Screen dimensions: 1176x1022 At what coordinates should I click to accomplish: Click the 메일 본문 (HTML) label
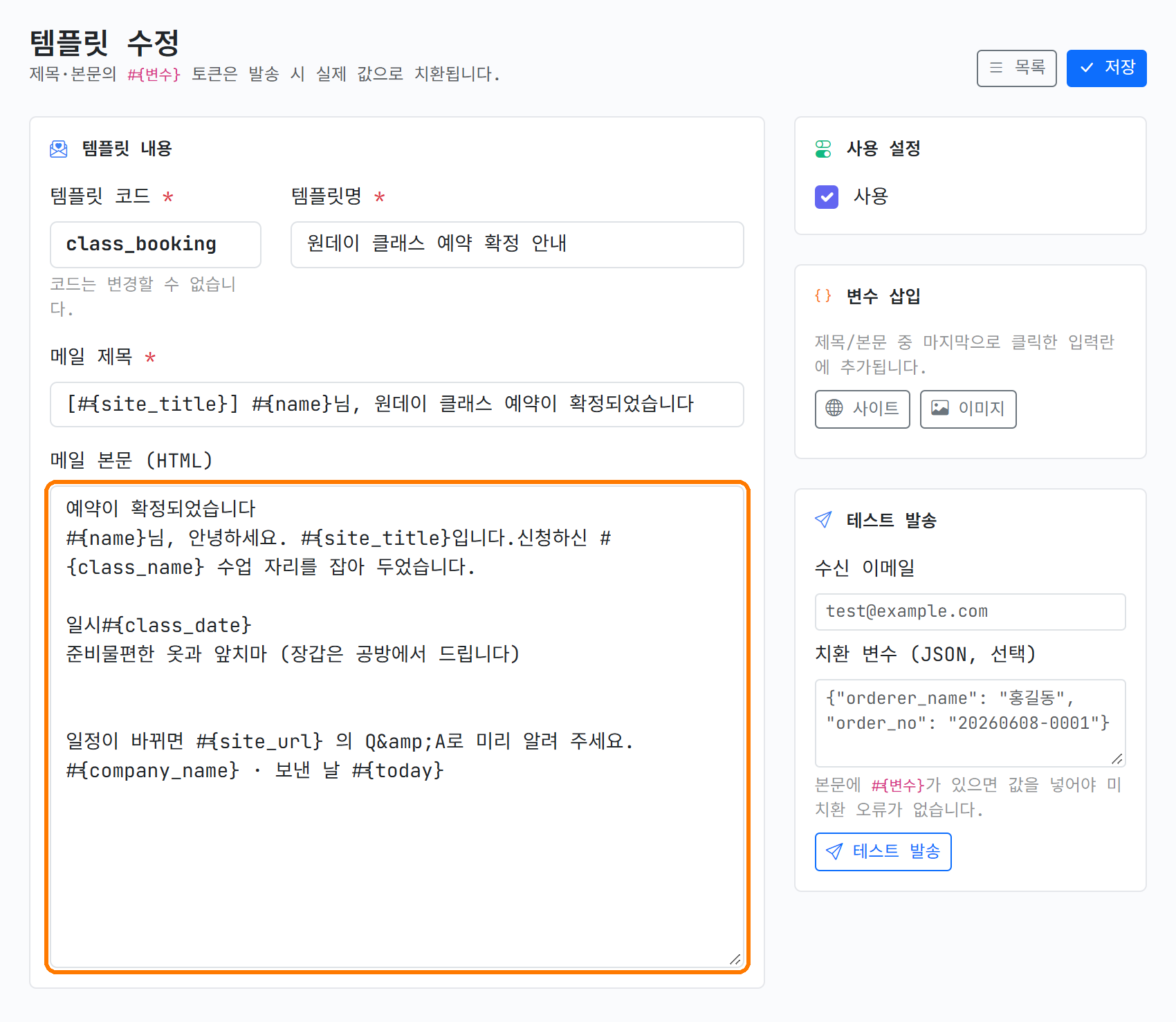tap(131, 461)
